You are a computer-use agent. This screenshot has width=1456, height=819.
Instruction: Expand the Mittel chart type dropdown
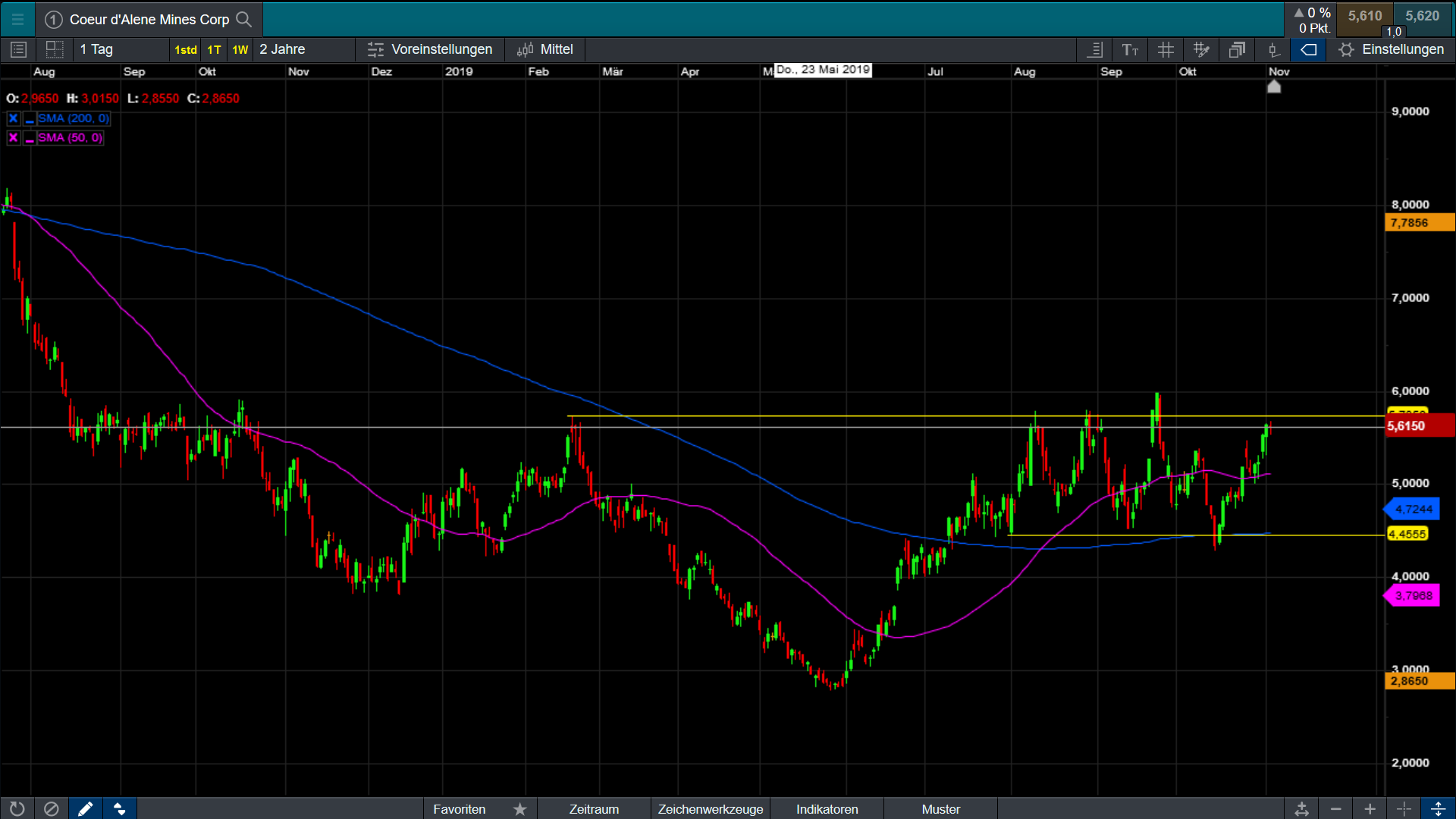(x=545, y=50)
